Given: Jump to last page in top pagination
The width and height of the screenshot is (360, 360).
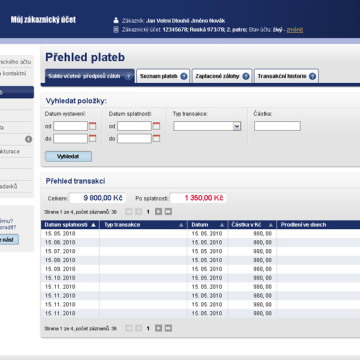Looking at the screenshot, I should coord(168,211).
